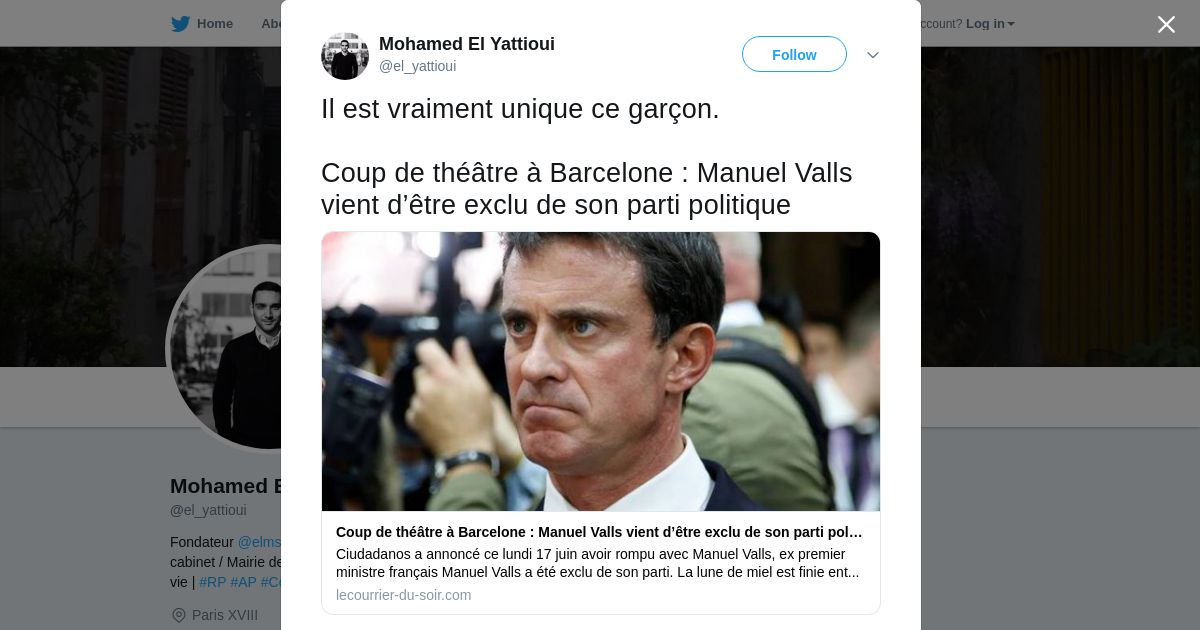
Task: Click the Twitter bird logo icon
Action: click(x=180, y=24)
